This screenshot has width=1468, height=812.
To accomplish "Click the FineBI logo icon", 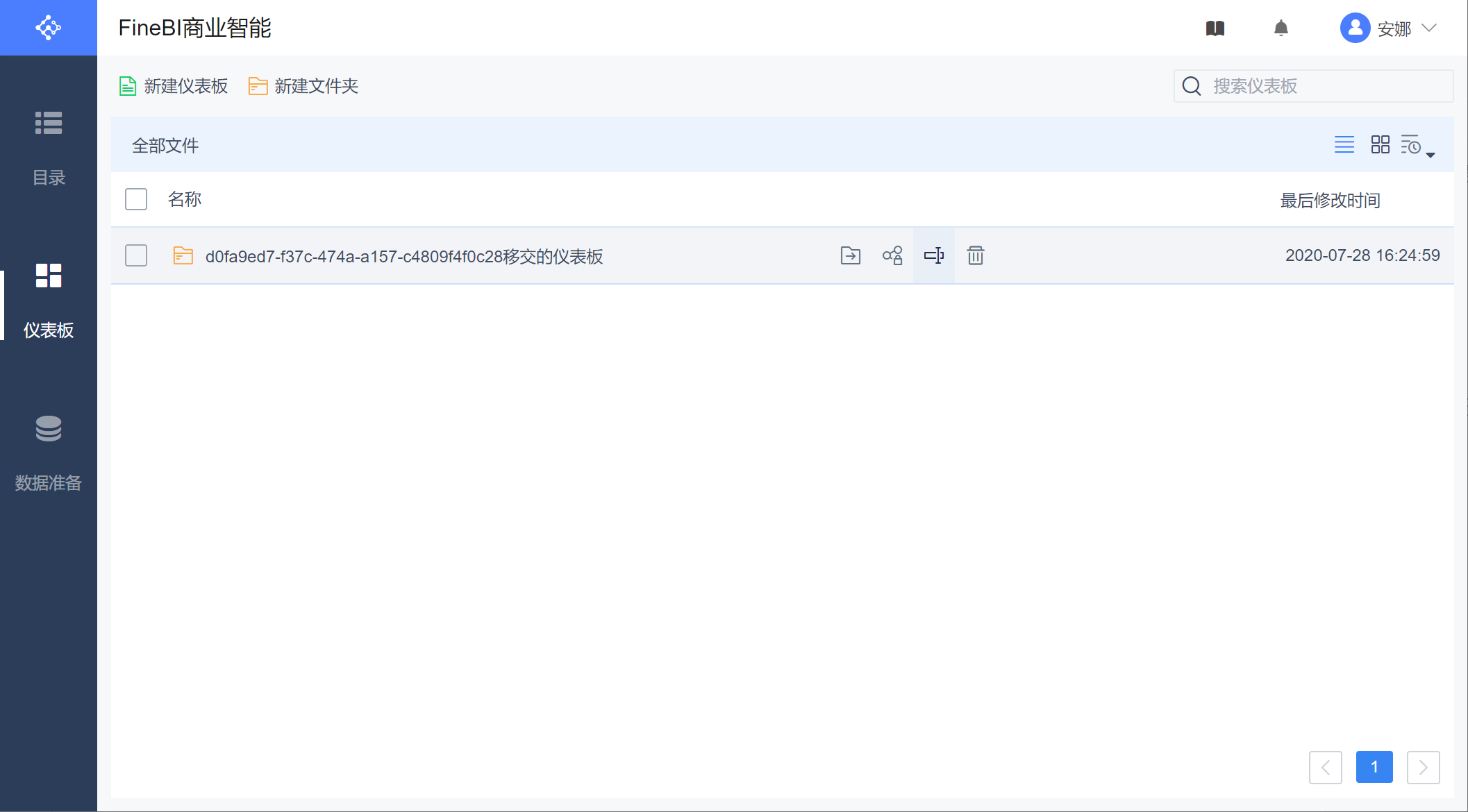I will [x=49, y=28].
